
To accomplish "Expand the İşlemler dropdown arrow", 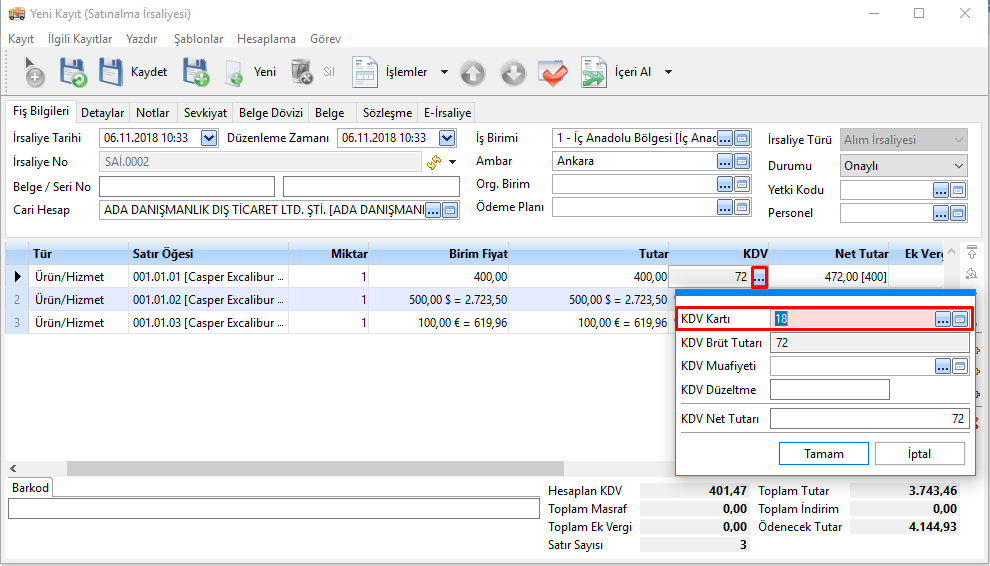I will (x=444, y=72).
